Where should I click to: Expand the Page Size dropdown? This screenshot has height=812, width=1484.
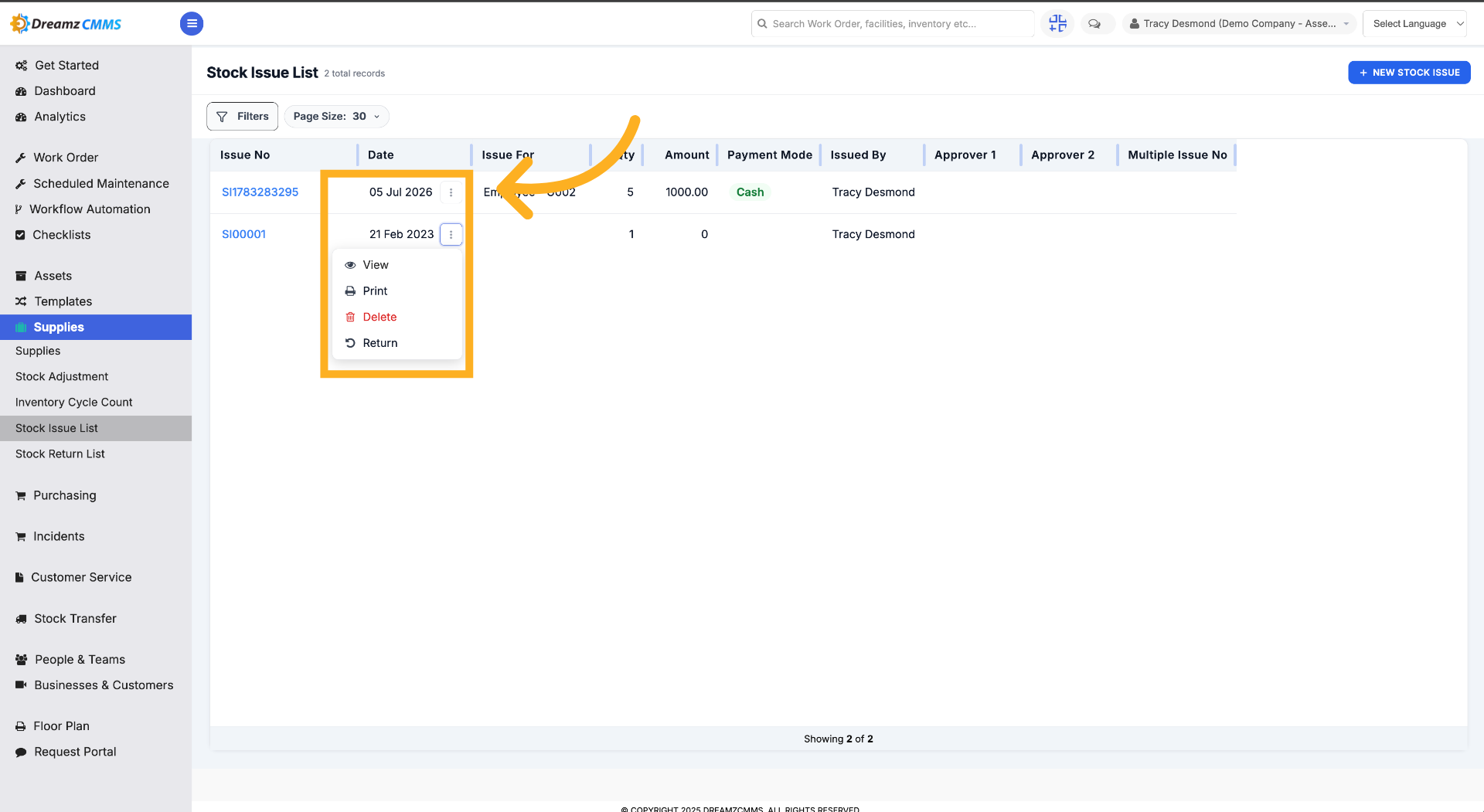click(x=337, y=117)
